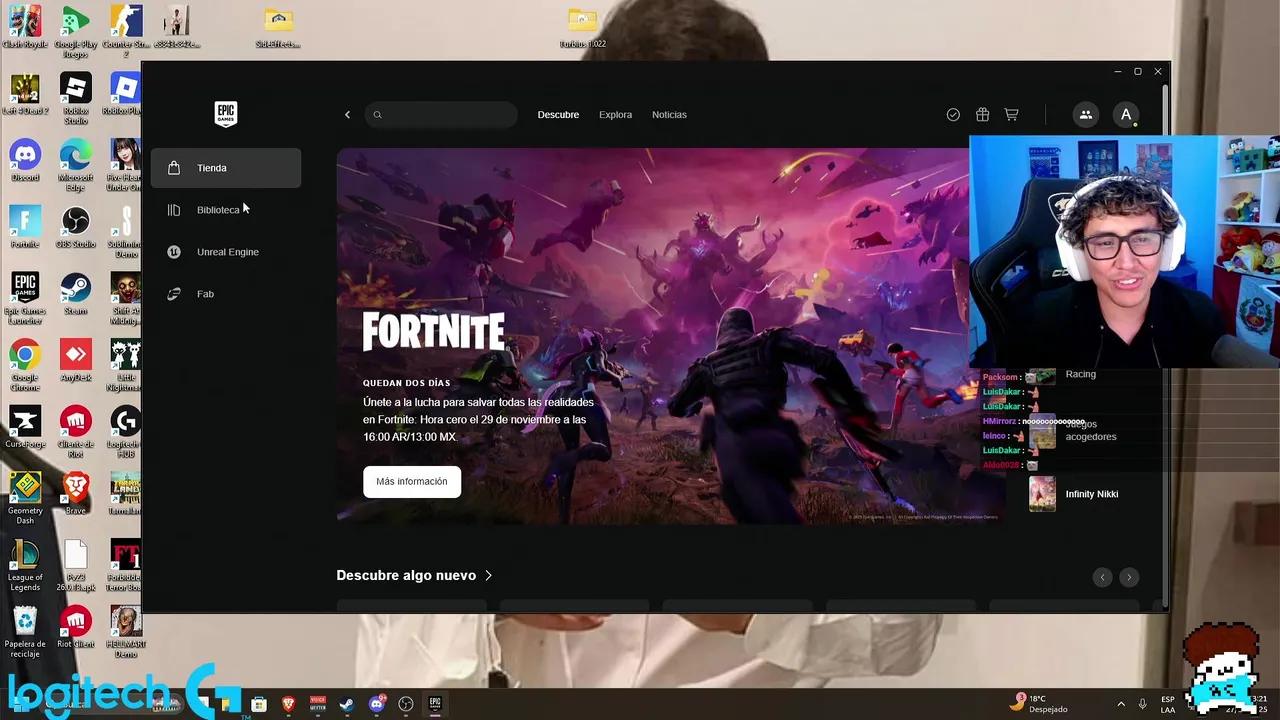Click the Brave taskbar icon
The width and height of the screenshot is (1280, 720).
(x=288, y=704)
